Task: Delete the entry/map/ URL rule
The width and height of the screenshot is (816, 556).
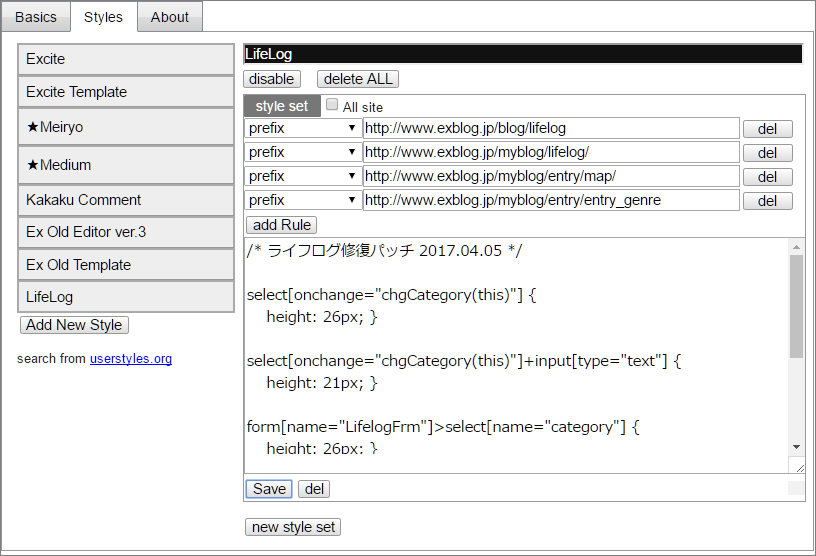Action: coord(768,177)
